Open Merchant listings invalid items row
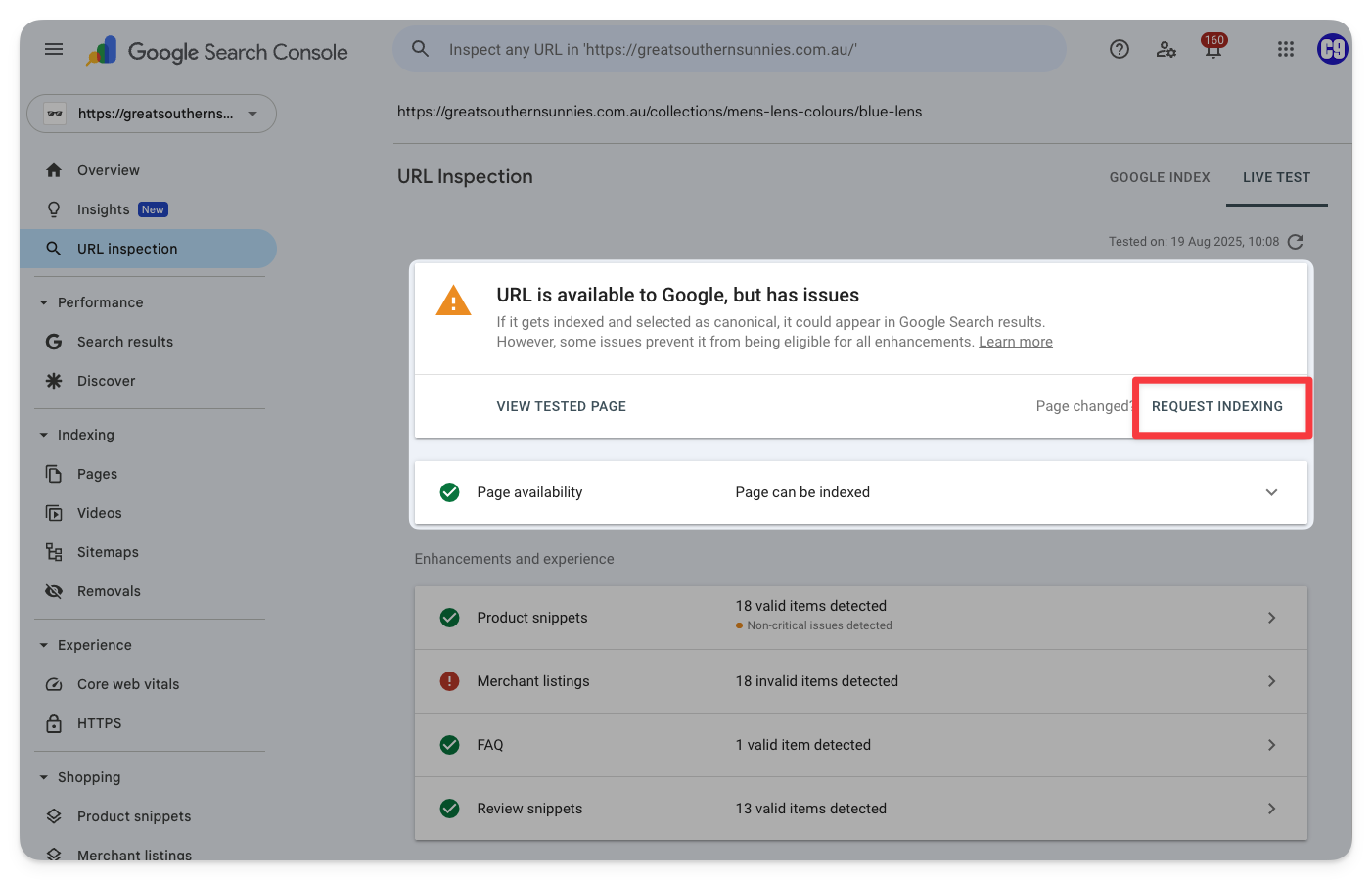 coord(860,681)
